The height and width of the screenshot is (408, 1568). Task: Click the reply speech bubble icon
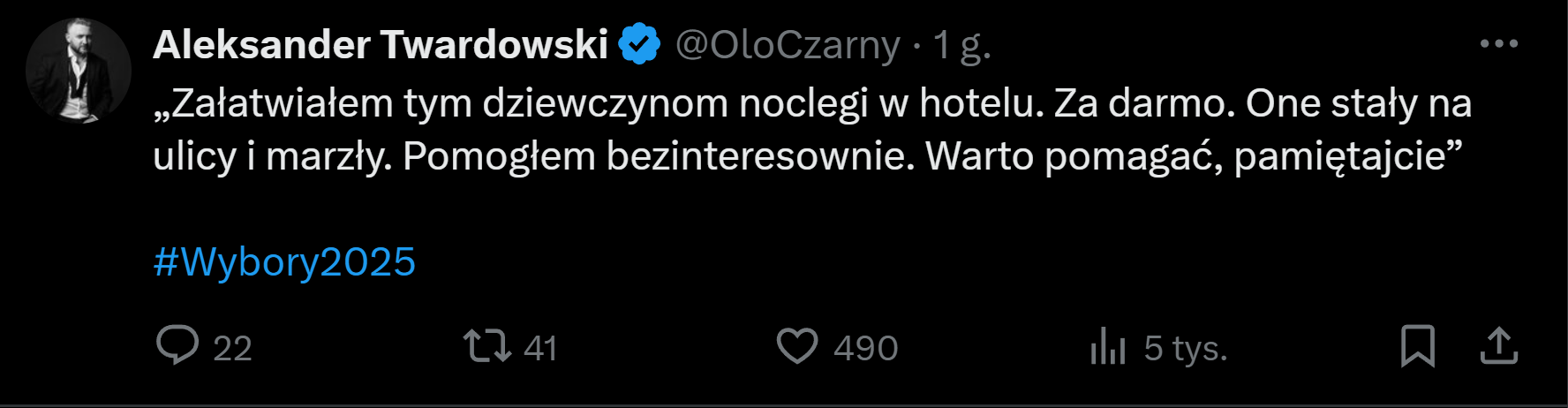pos(177,345)
